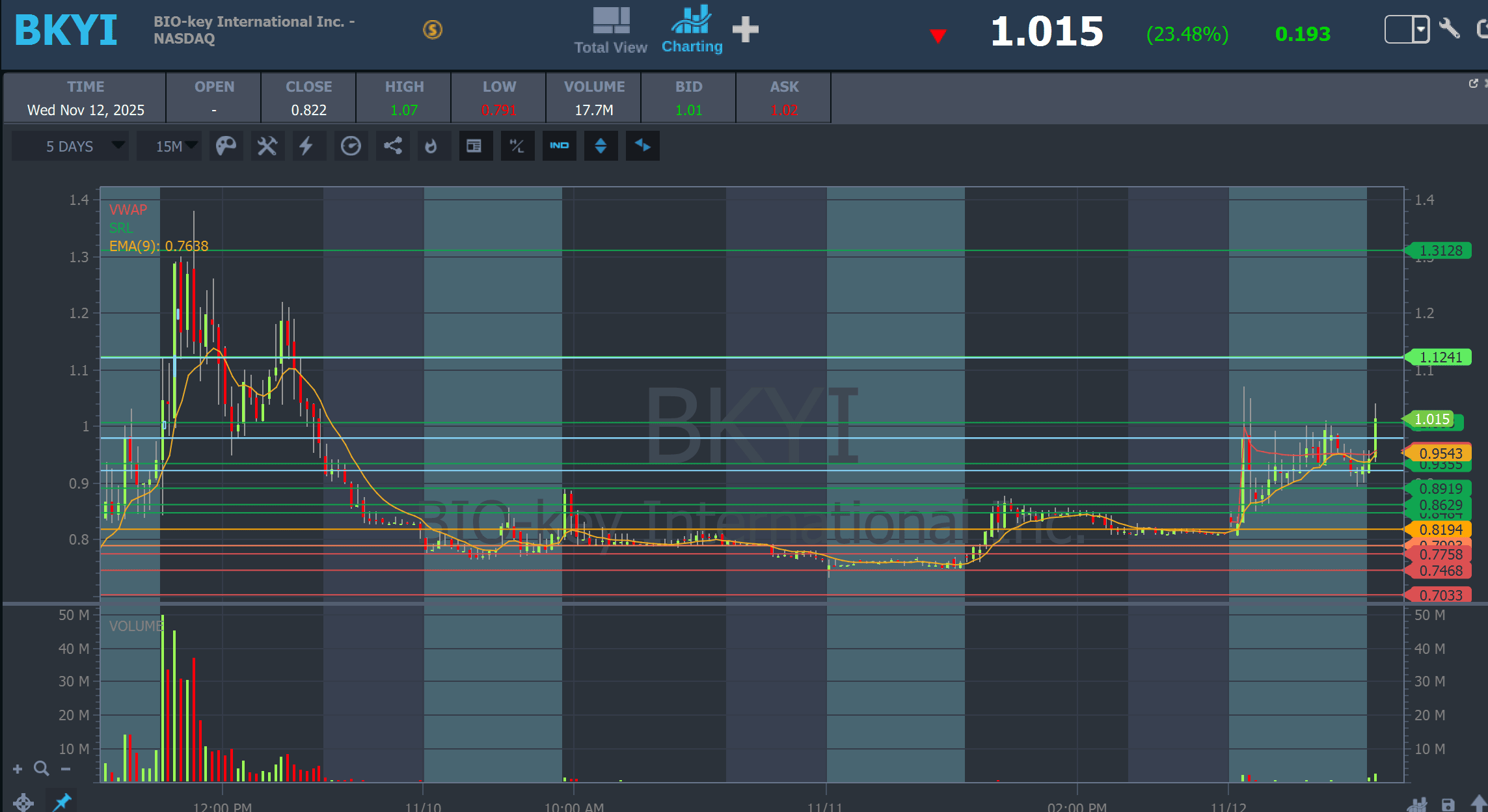Viewport: 1488px width, 812px height.
Task: Toggle the high/low H/L markers
Action: coord(517,146)
